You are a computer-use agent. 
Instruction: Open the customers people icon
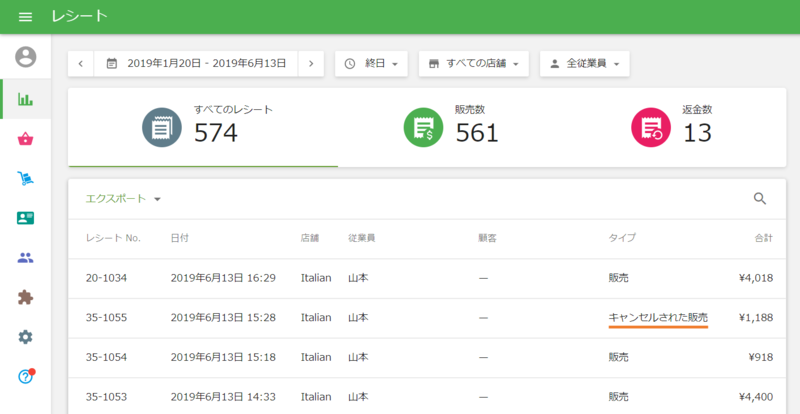25,258
